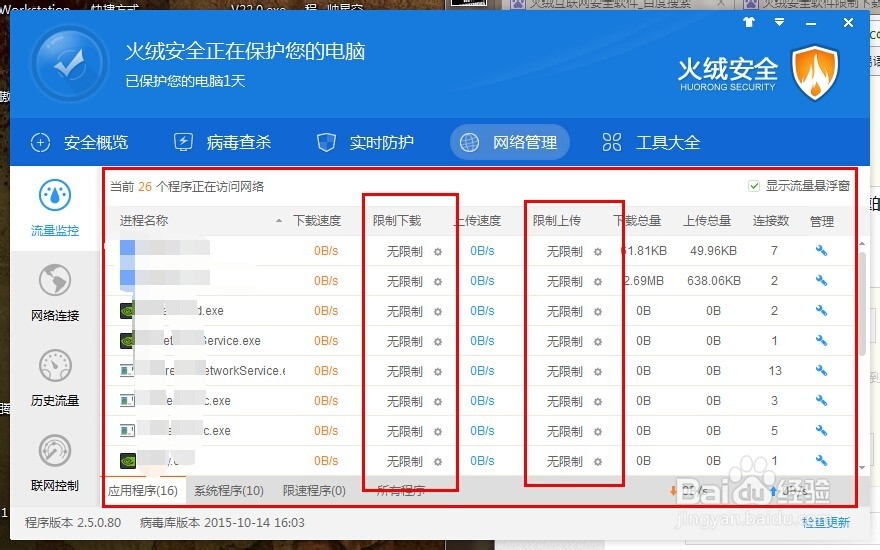
Task: Click the protection status checkmark shield icon
Action: (x=70, y=63)
